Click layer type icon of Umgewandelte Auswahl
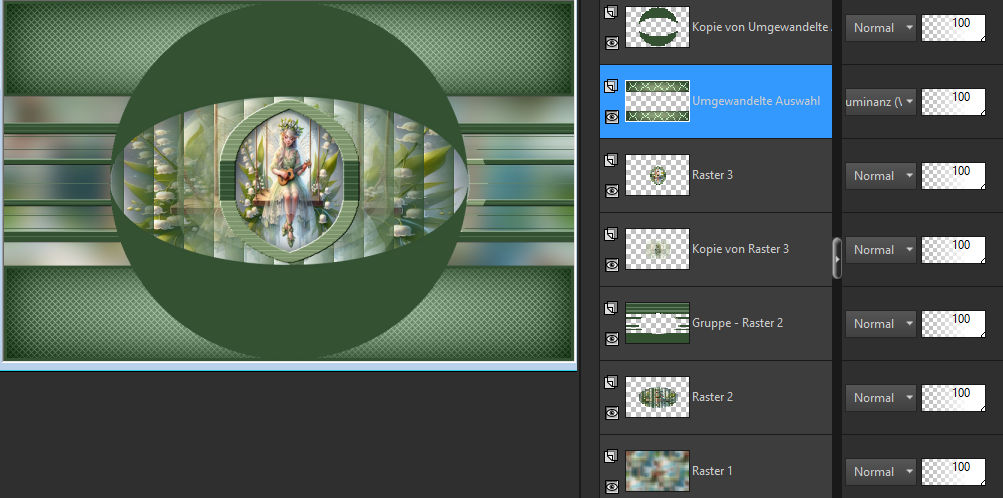Screen dimensions: 1003x498 [x=611, y=86]
